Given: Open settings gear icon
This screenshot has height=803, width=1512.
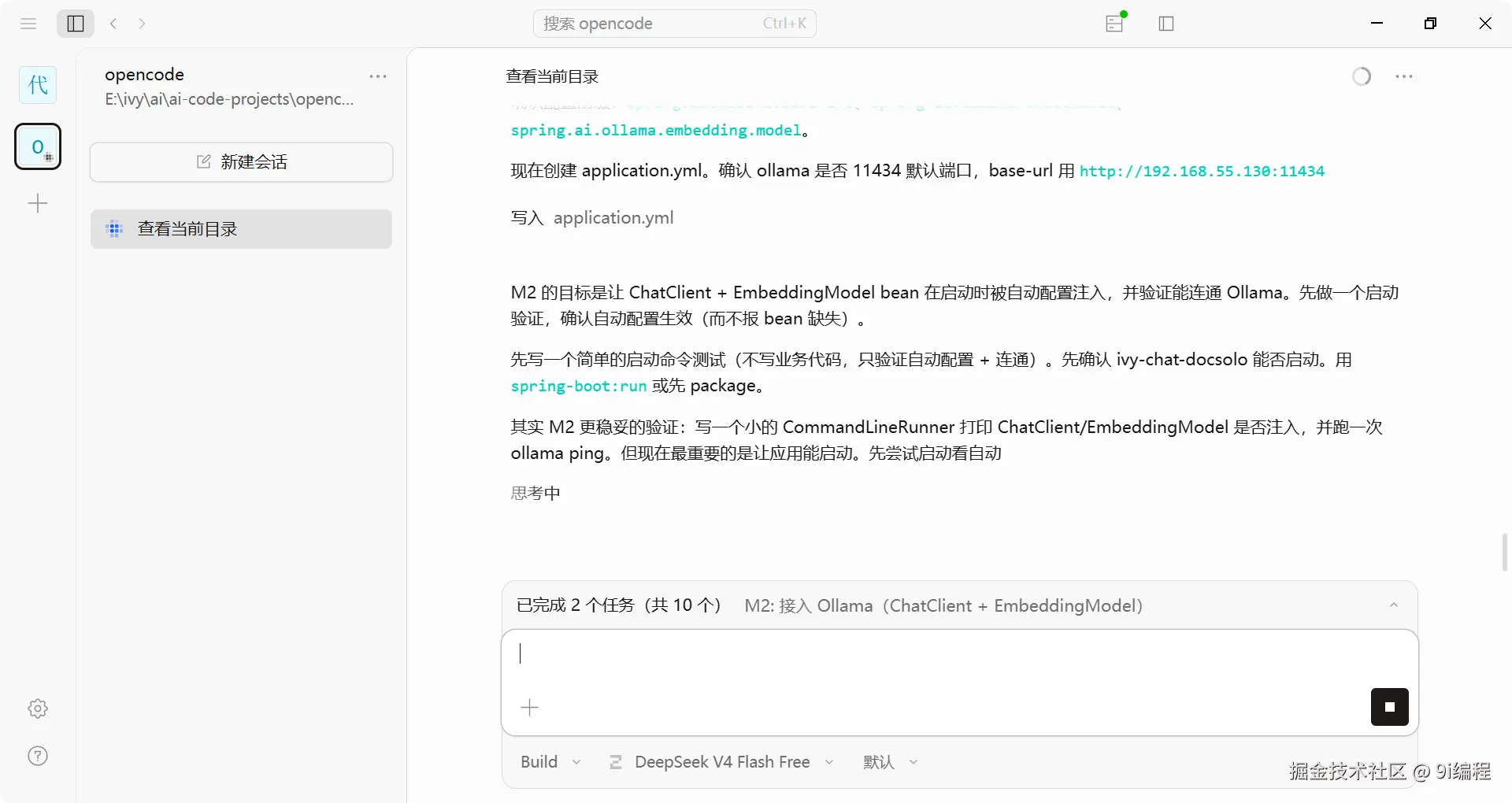Looking at the screenshot, I should click(x=38, y=709).
